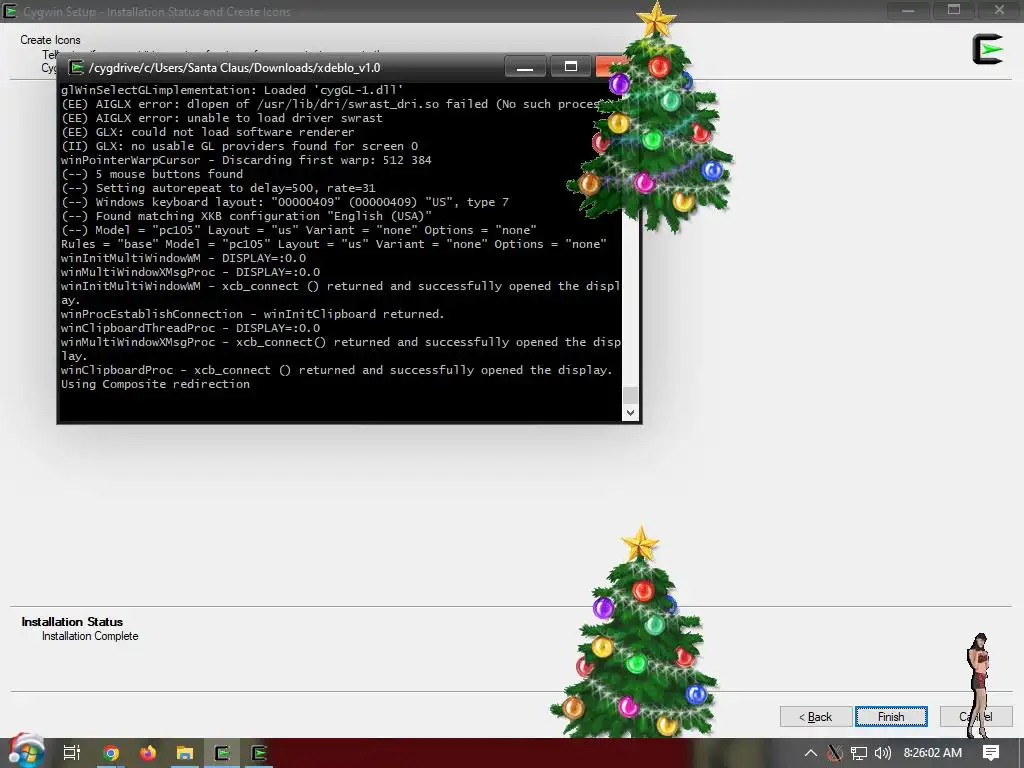Click the 'Installation Complete' status text
Viewport: 1024px width, 768px height.
(90, 636)
